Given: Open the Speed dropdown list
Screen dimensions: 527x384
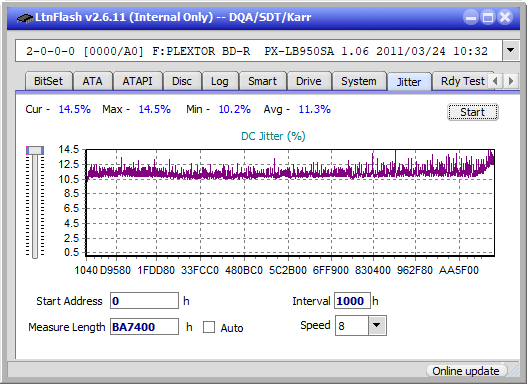Looking at the screenshot, I should pos(377,325).
